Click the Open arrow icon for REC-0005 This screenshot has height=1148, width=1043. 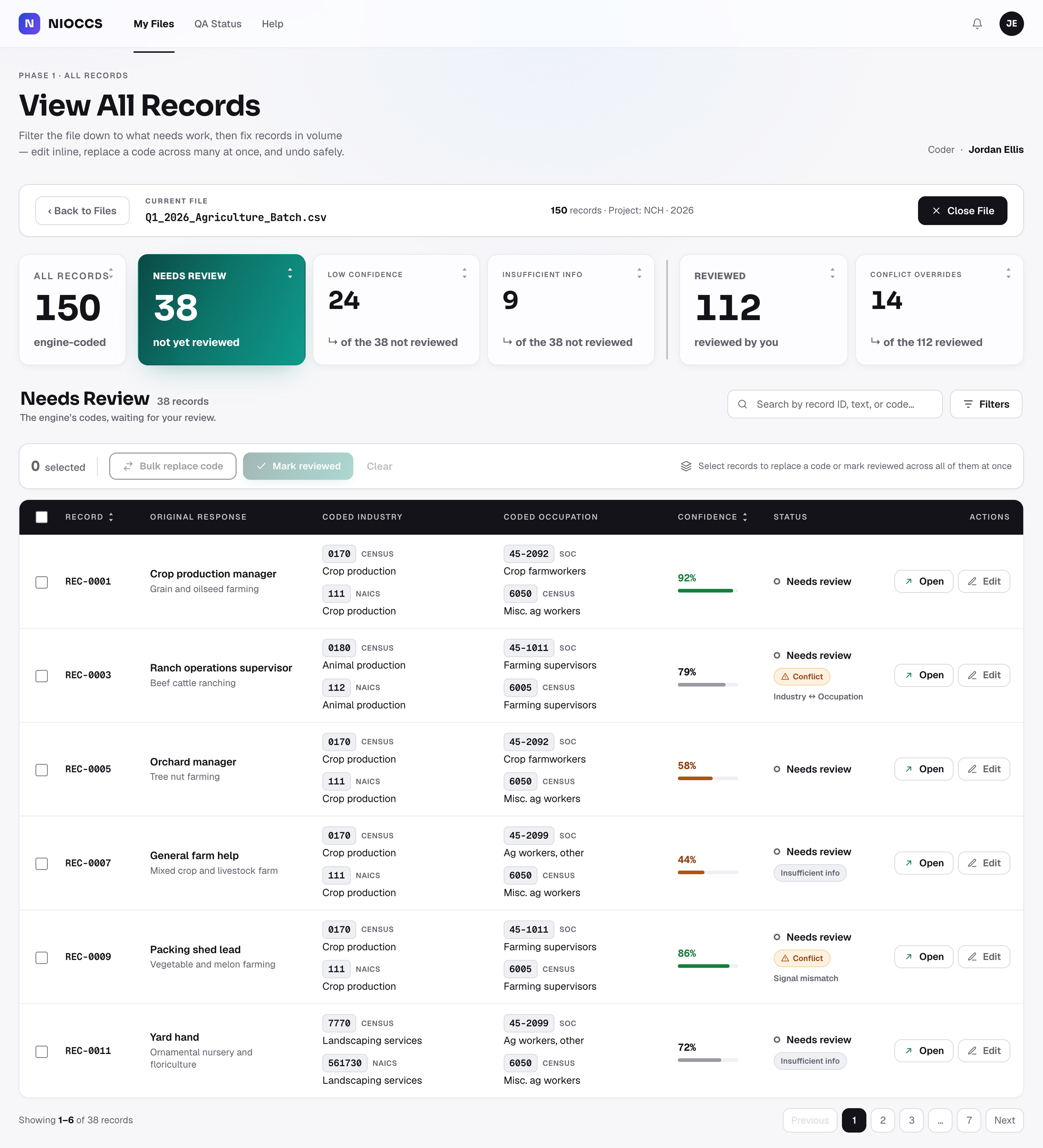pos(909,769)
